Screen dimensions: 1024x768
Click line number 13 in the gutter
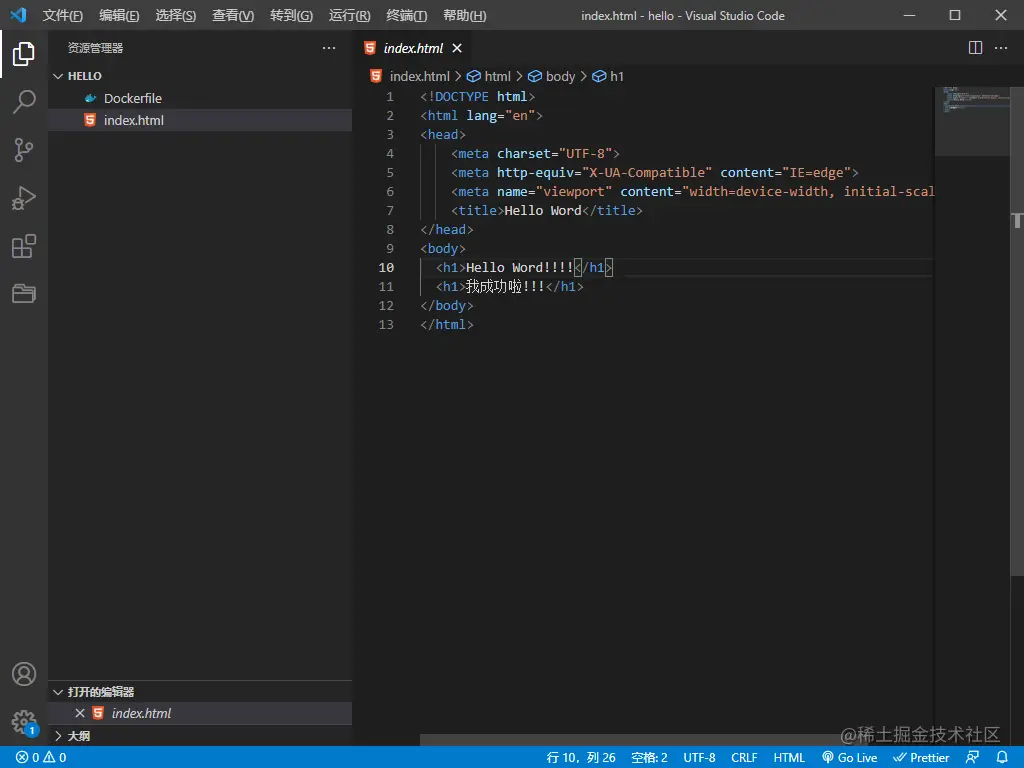point(386,325)
